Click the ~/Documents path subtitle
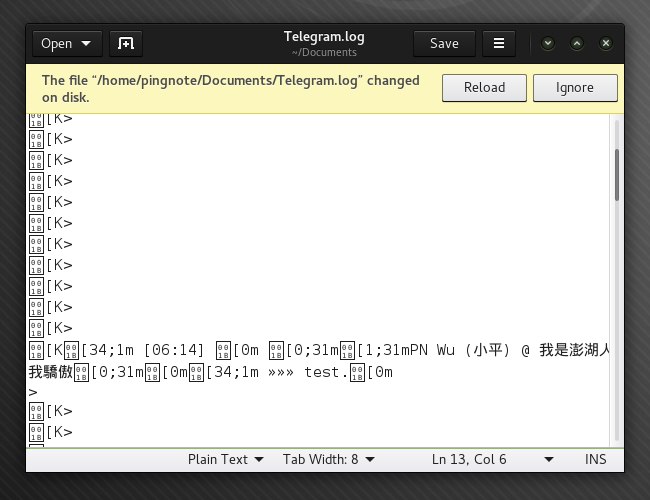Image resolution: width=650 pixels, height=500 pixels. 324,52
